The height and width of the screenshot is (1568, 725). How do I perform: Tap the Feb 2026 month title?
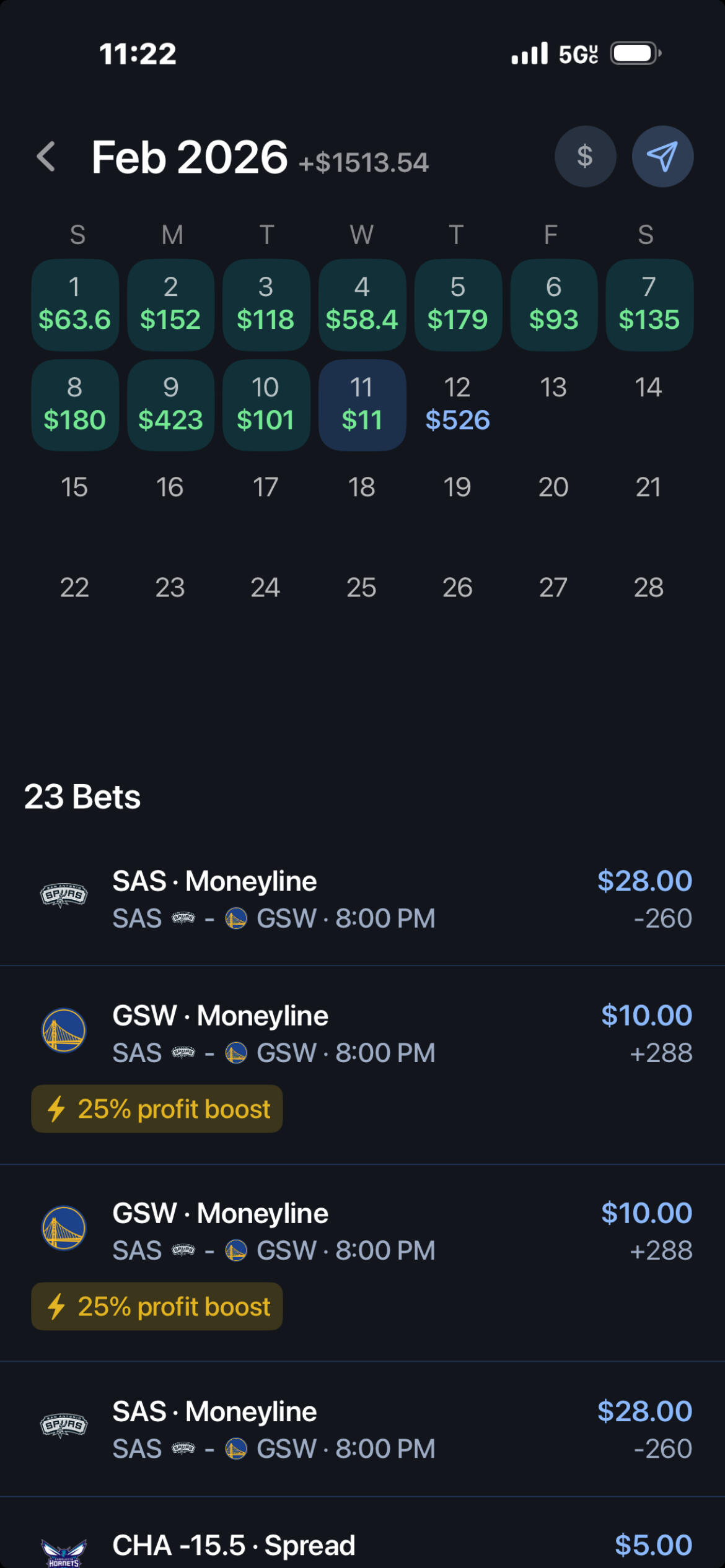[x=190, y=157]
